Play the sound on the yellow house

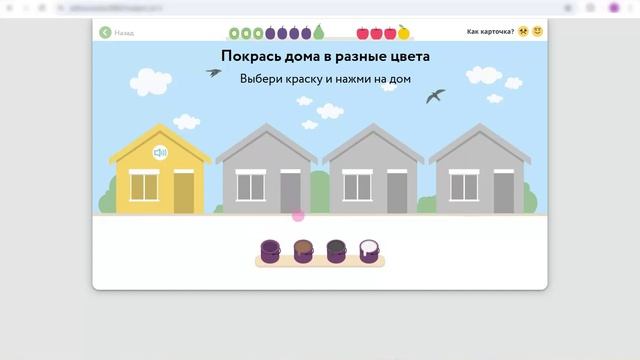pyautogui.click(x=160, y=153)
